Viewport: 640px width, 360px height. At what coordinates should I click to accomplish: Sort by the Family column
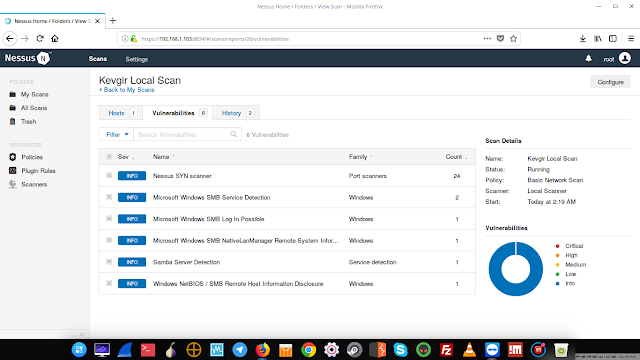360,157
